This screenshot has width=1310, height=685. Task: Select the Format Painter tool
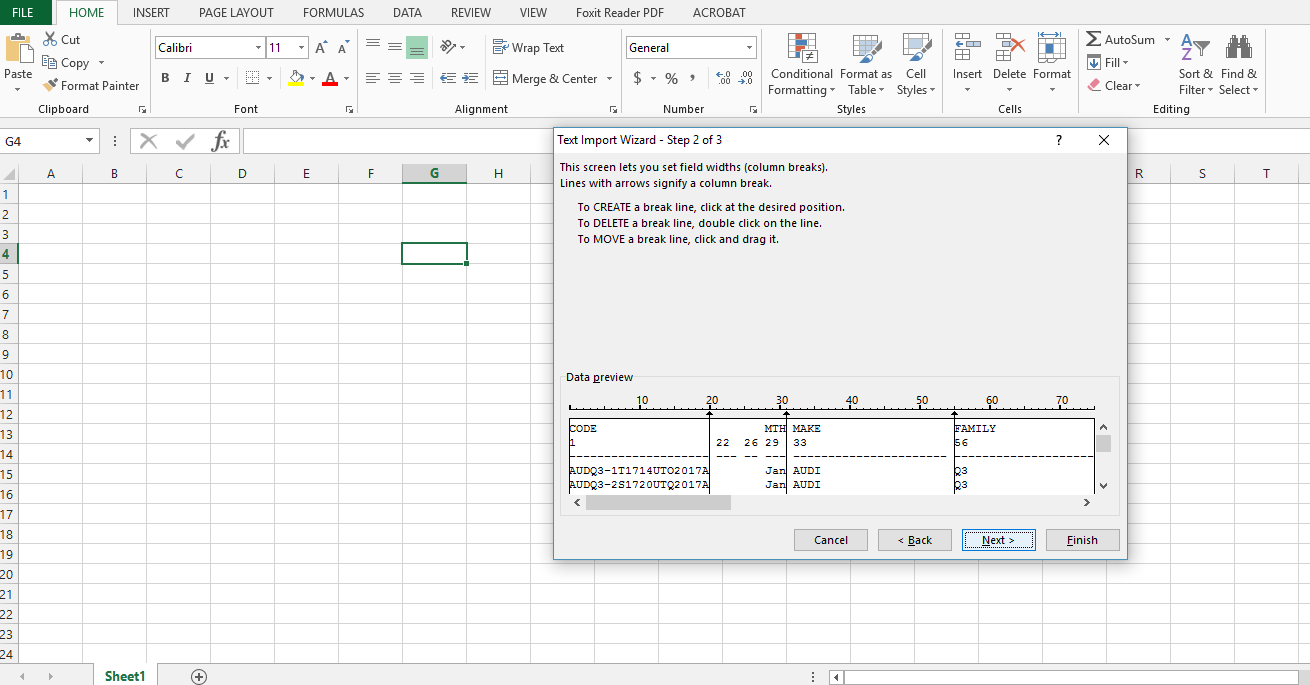click(91, 85)
